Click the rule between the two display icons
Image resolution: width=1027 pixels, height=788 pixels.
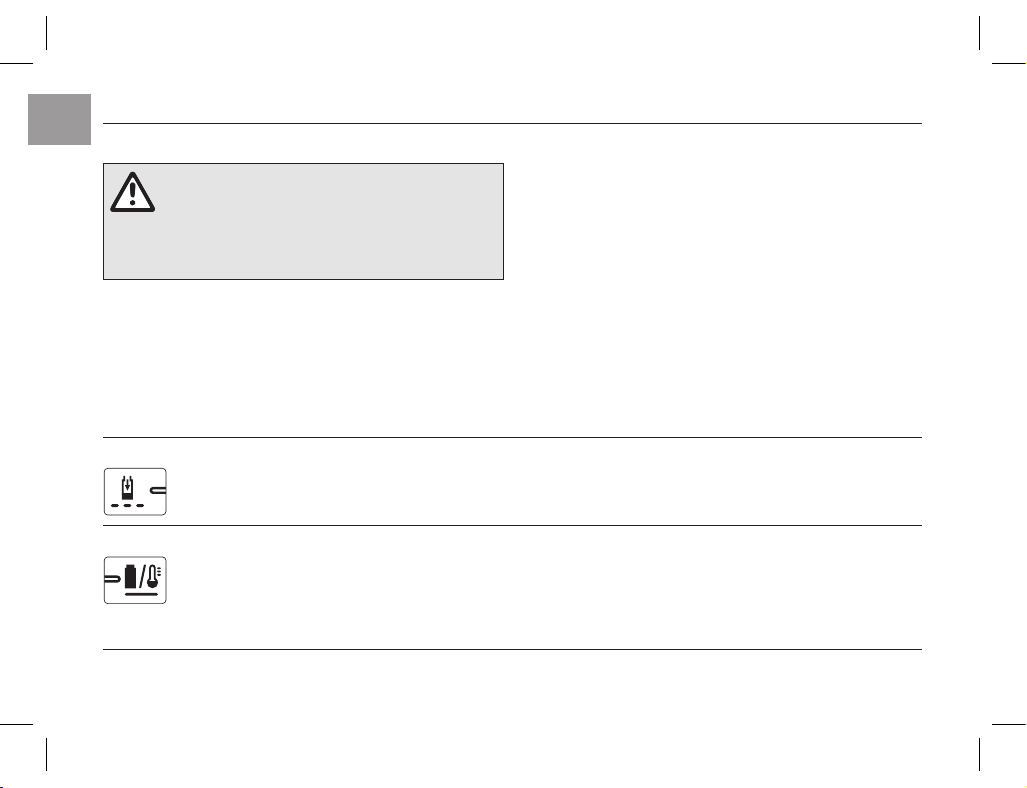(512, 525)
